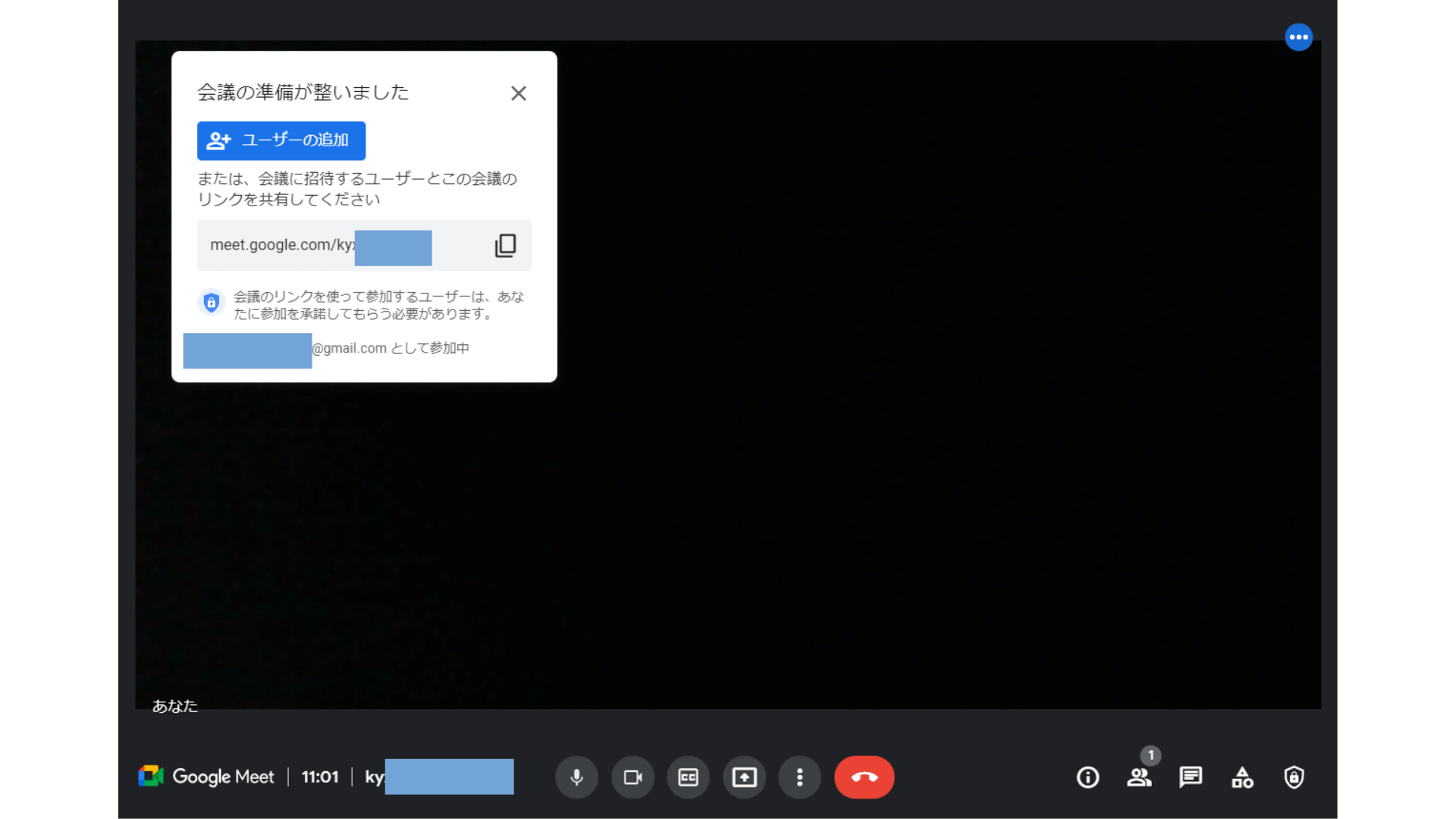
Task: Close the meeting ready dialog
Action: coord(519,93)
